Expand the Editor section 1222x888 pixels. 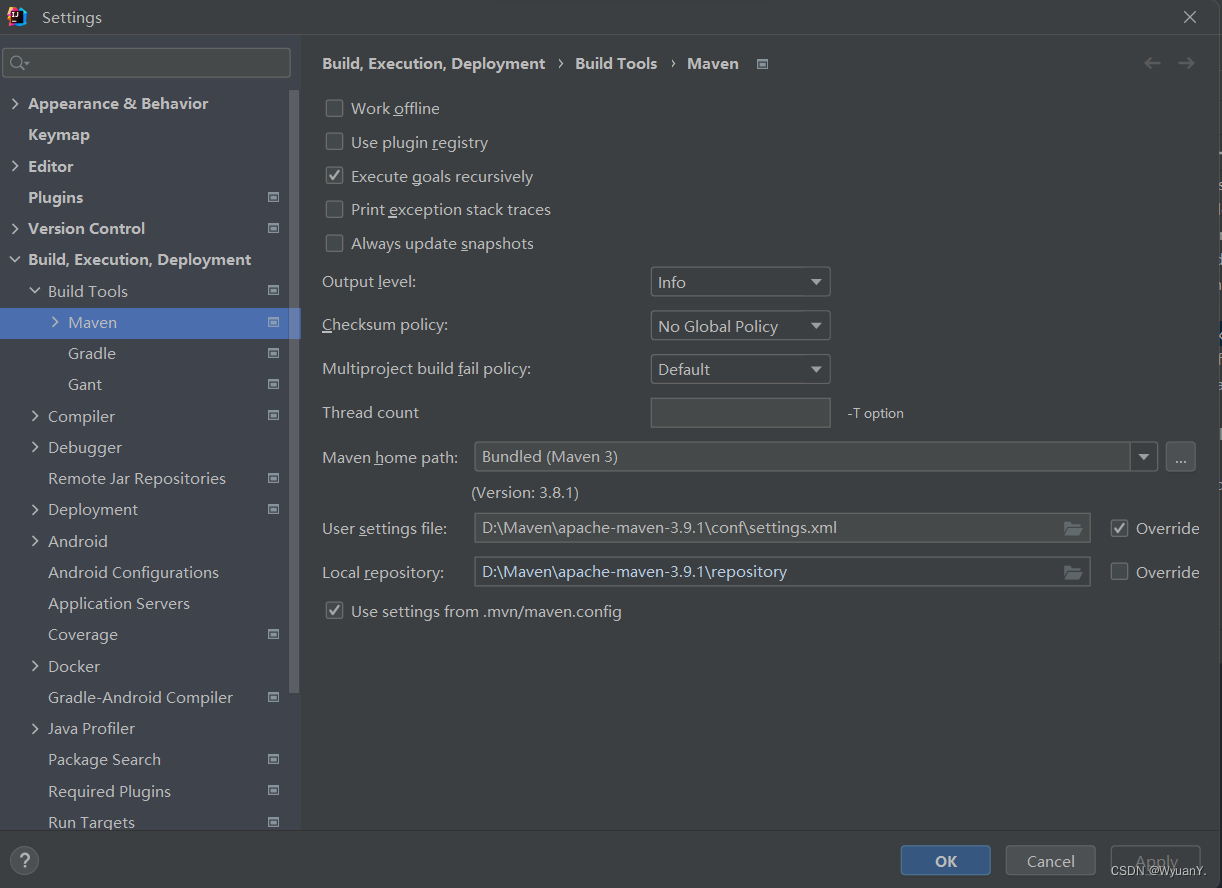[x=15, y=166]
